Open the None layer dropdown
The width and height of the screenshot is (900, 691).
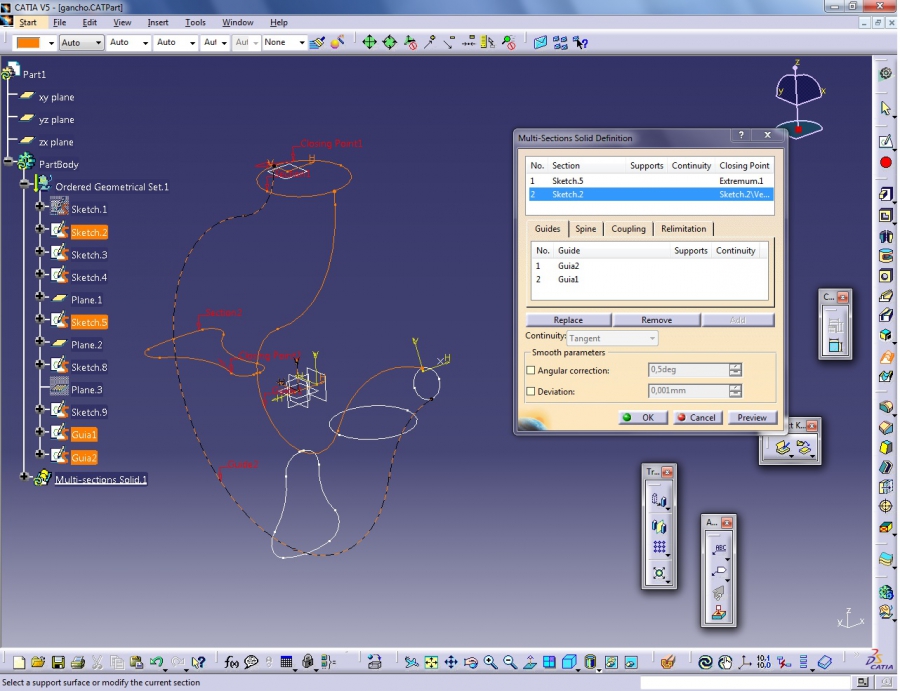coord(302,42)
